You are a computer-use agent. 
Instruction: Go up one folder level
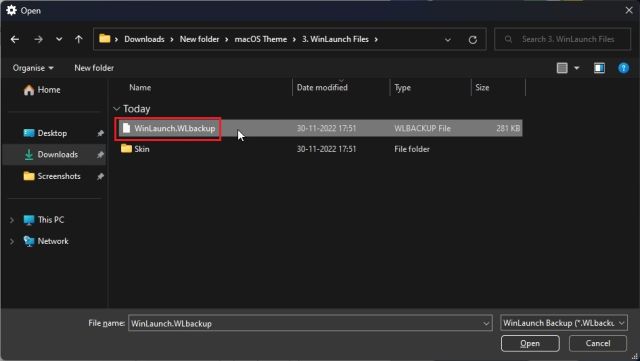tap(78, 39)
